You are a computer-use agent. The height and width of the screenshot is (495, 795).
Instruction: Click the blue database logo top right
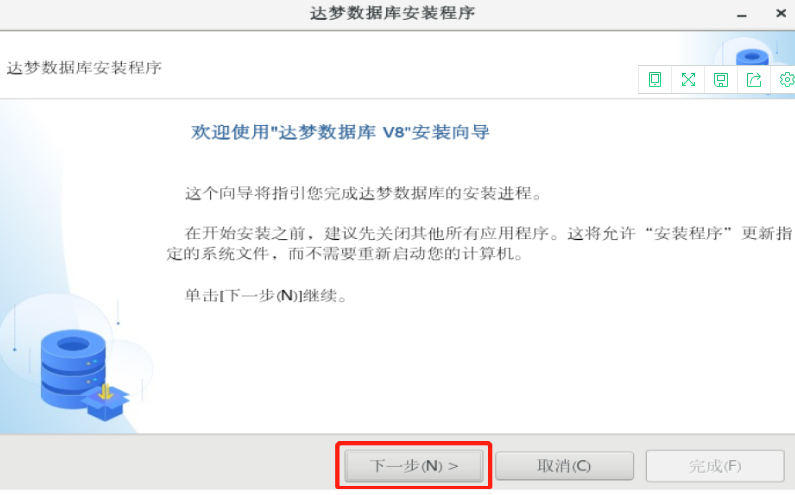pos(752,56)
